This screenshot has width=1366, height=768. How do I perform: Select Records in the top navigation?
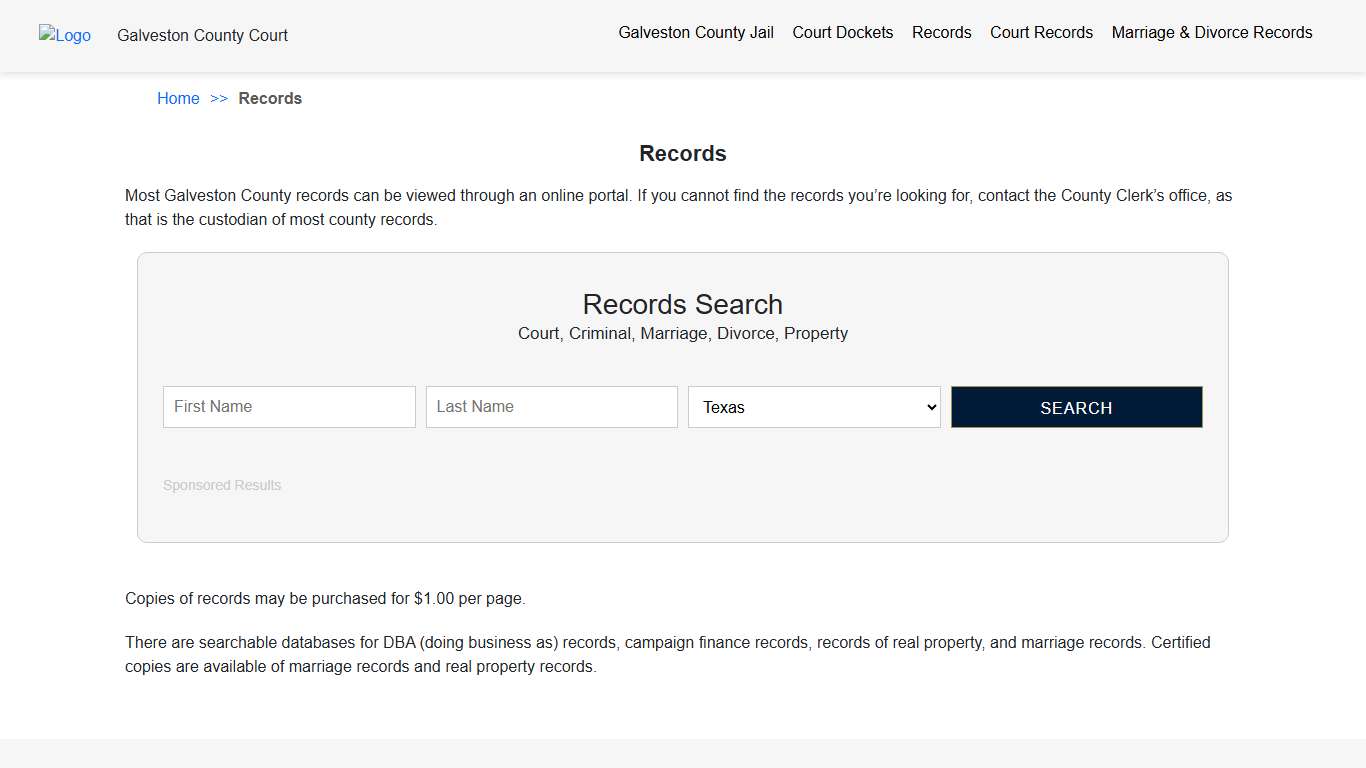point(941,32)
